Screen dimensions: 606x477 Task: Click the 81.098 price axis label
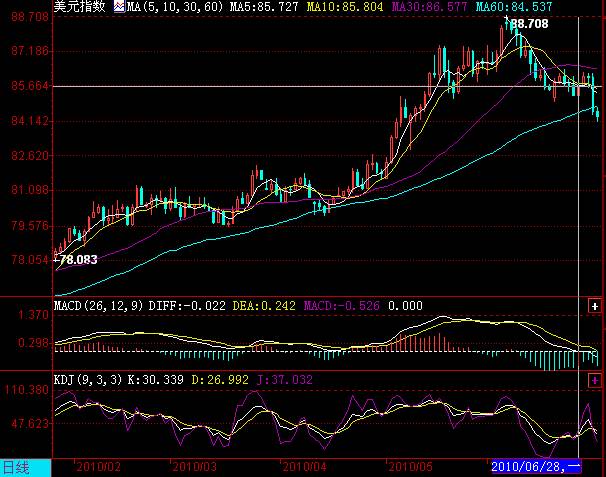30,190
